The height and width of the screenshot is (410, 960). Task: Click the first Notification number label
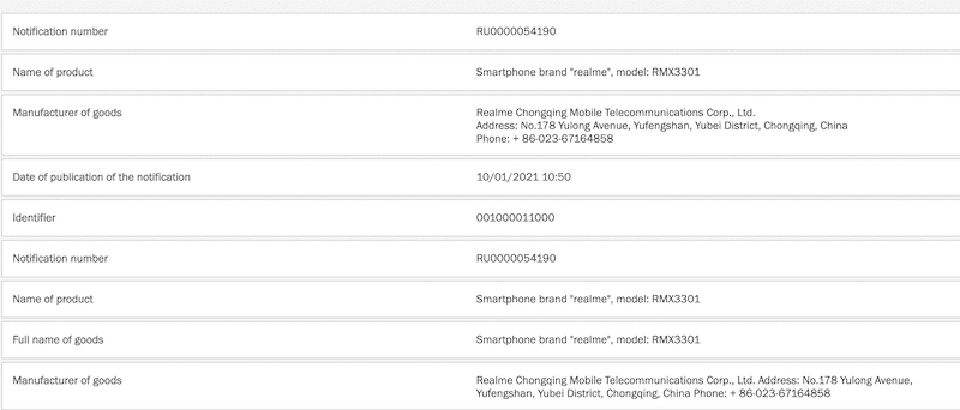coord(60,32)
